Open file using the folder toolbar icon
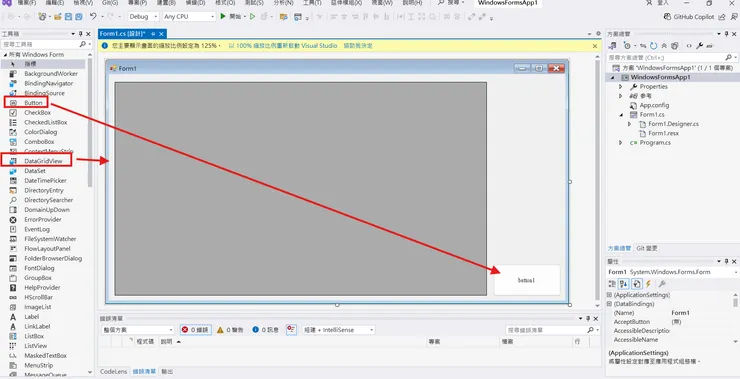Viewport: 740px width, 379px height. pyautogui.click(x=58, y=17)
